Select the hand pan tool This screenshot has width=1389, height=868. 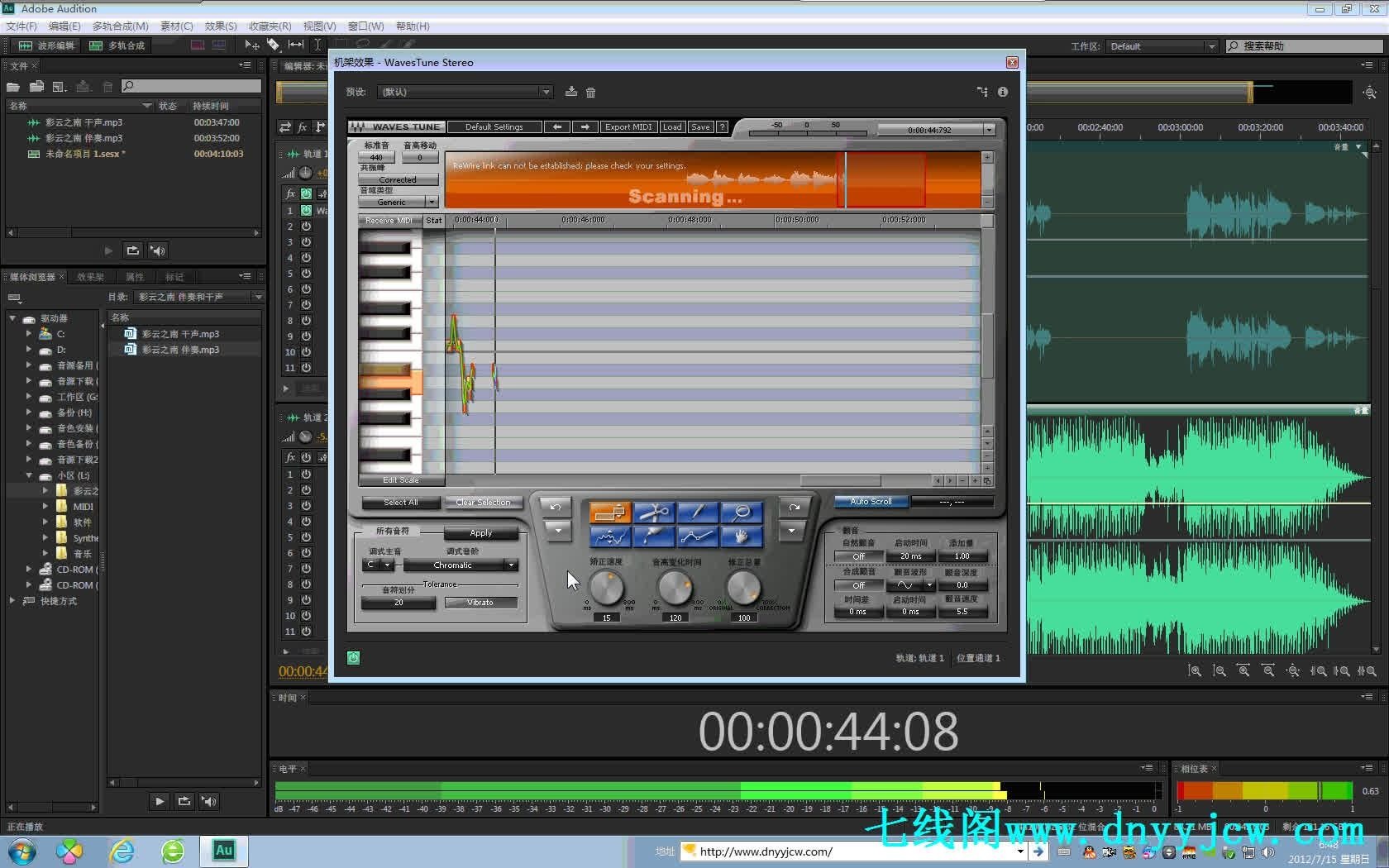coord(742,537)
